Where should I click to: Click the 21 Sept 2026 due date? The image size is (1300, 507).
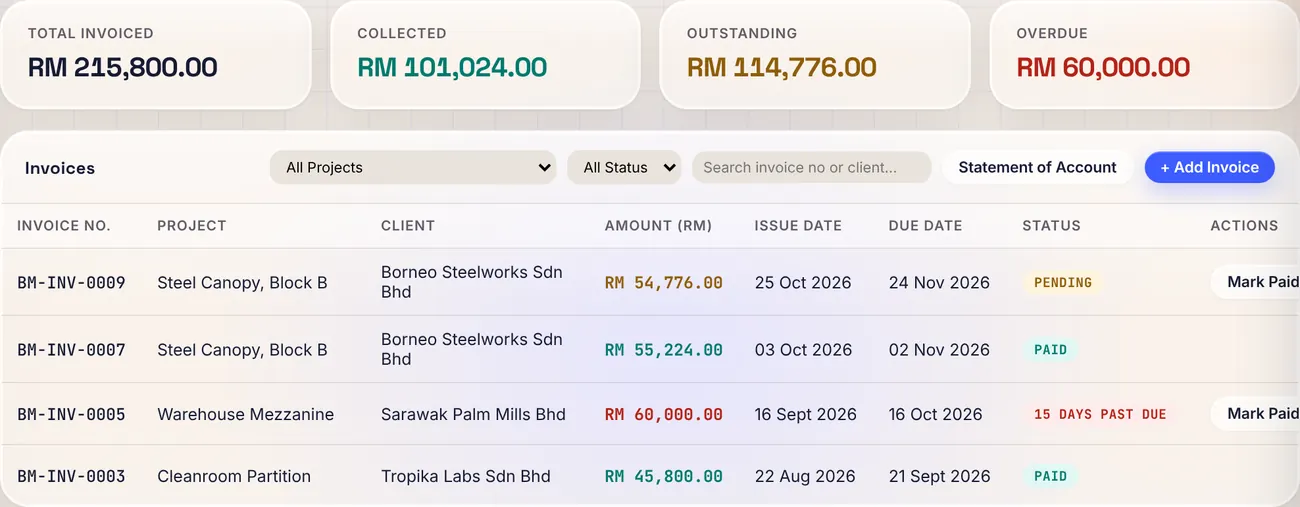click(940, 476)
